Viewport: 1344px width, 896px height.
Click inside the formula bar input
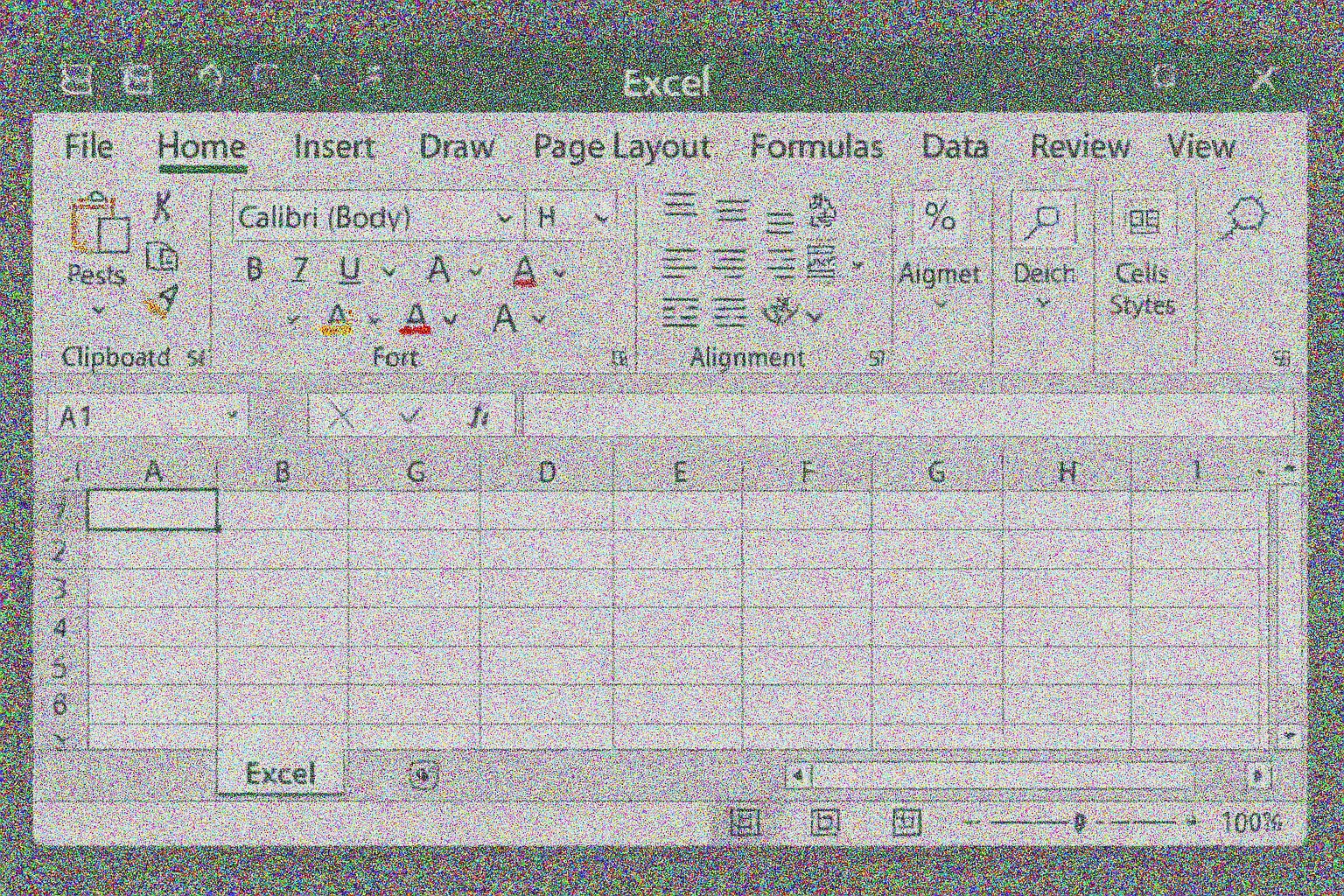[901, 416]
